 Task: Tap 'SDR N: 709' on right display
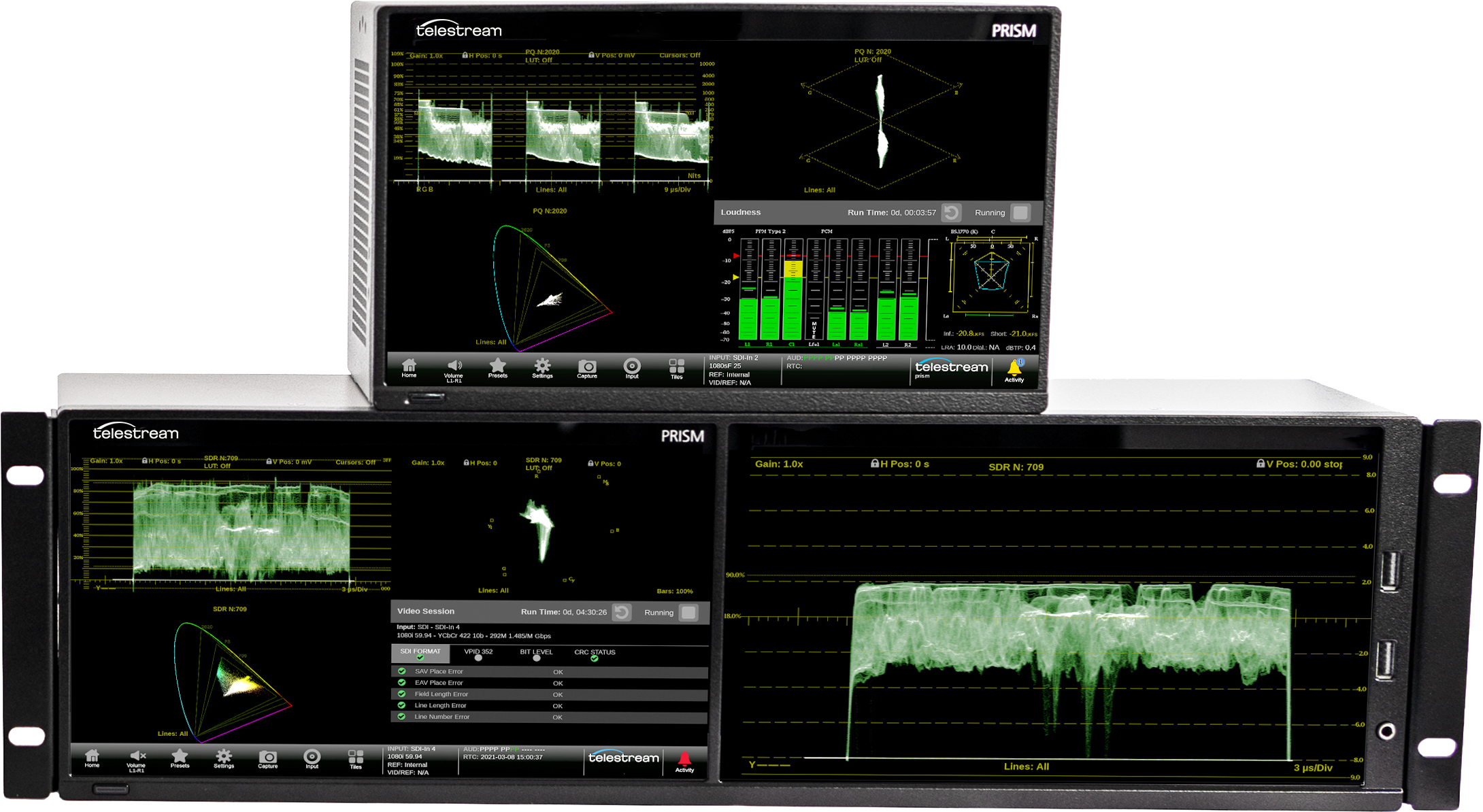click(1016, 467)
